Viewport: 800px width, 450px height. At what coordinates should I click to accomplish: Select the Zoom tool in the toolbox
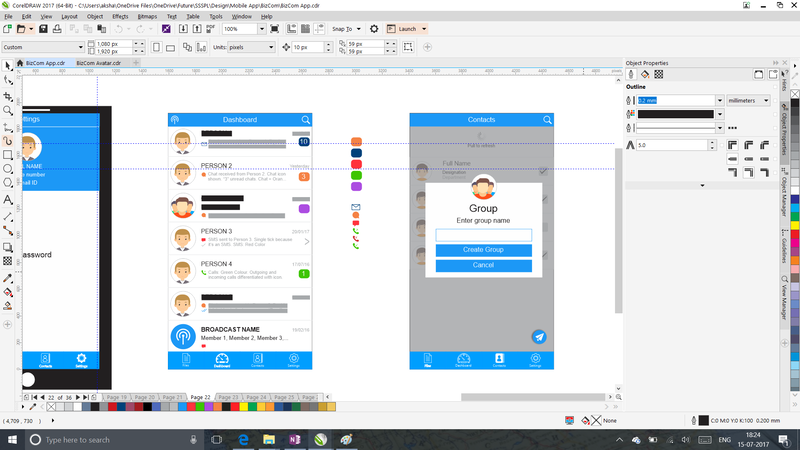(8, 110)
